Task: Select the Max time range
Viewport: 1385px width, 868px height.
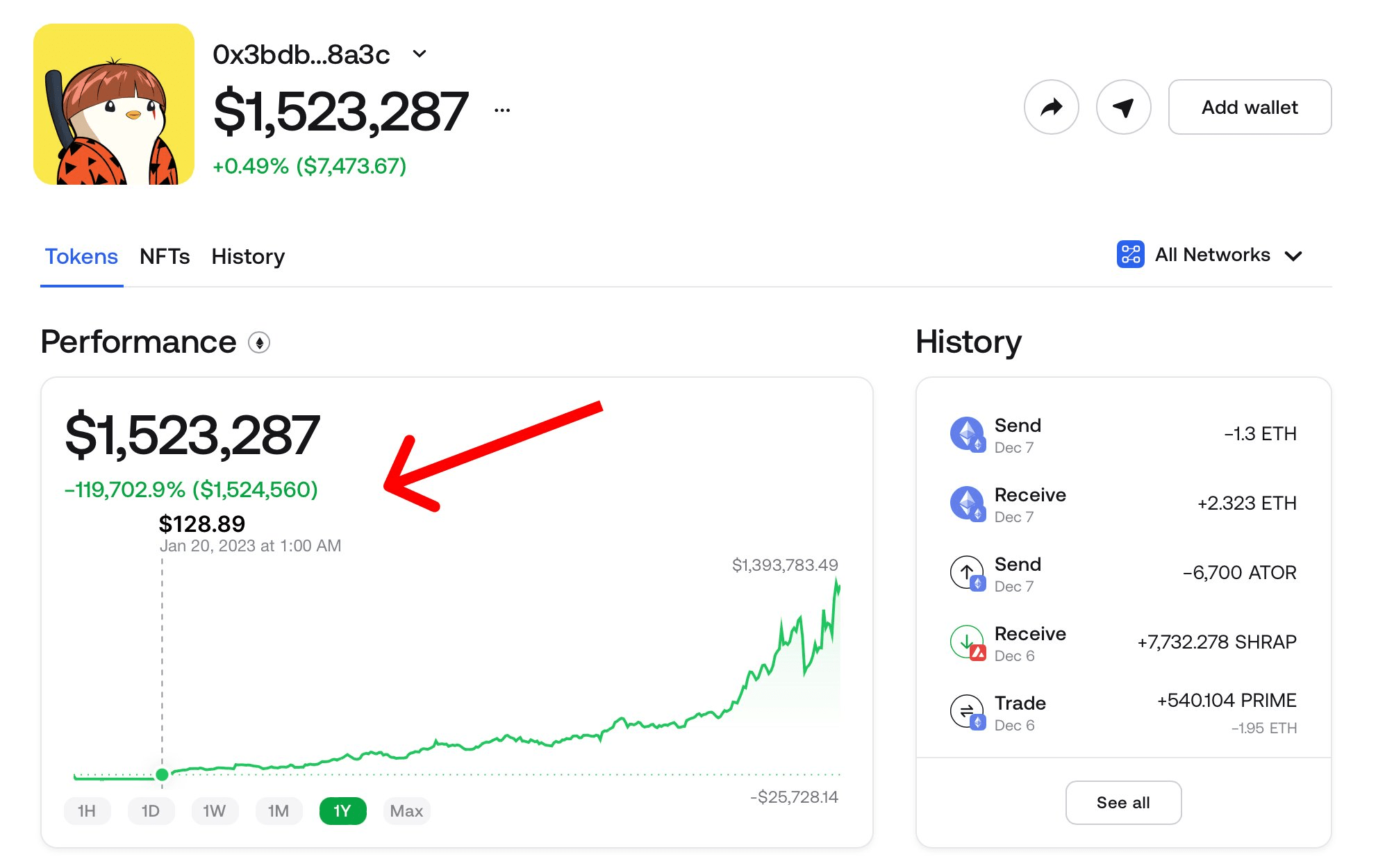Action: pos(406,811)
